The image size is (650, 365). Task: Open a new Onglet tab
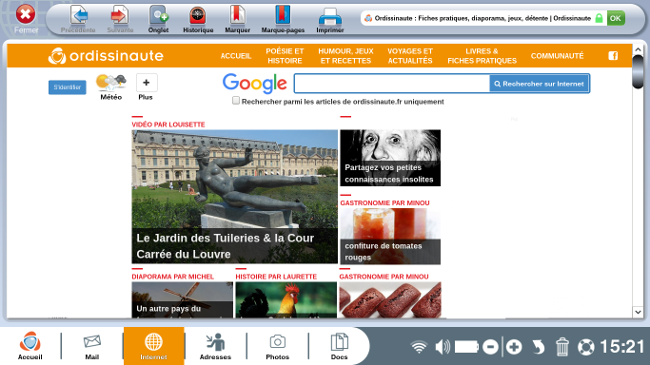coord(158,19)
